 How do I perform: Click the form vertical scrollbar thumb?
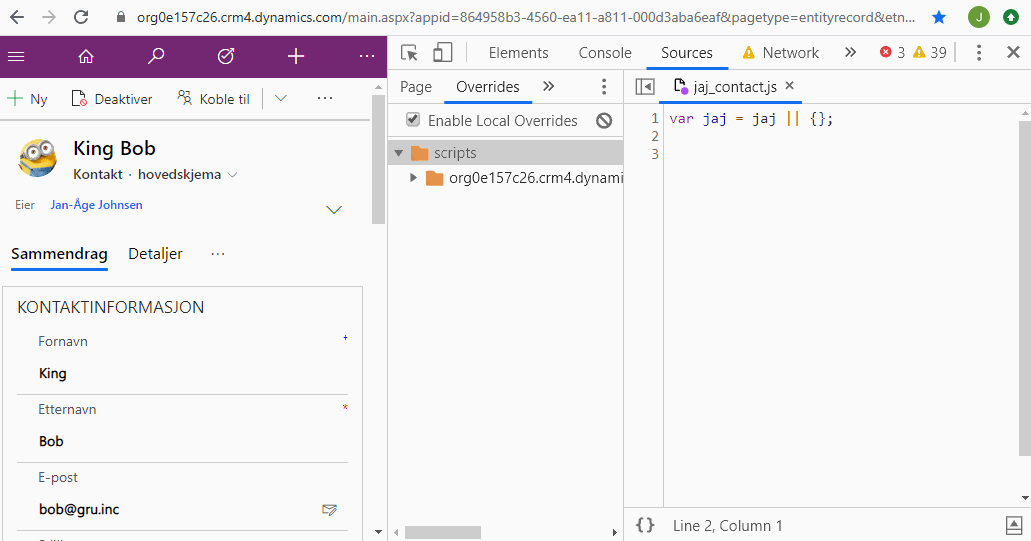click(x=378, y=160)
